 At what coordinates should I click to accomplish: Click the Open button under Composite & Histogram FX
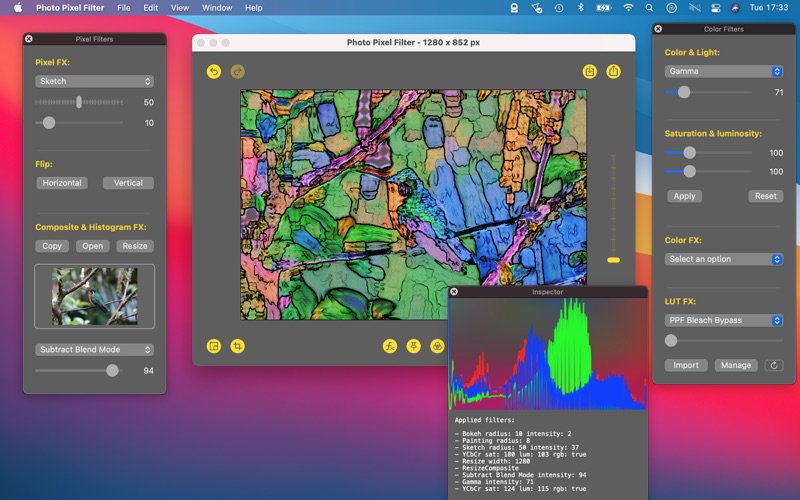[x=92, y=246]
